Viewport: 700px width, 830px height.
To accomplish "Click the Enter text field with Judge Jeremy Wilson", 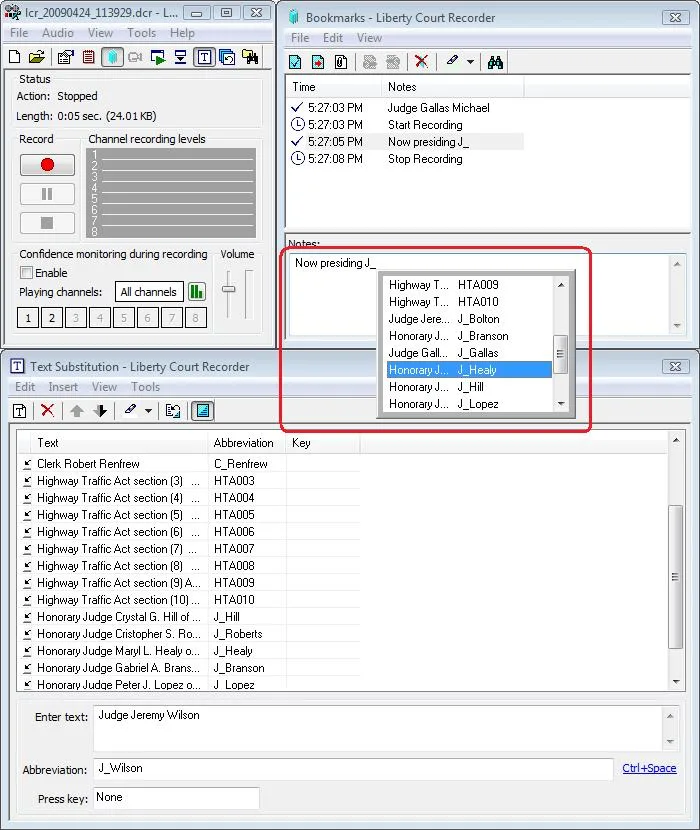I will click(378, 728).
